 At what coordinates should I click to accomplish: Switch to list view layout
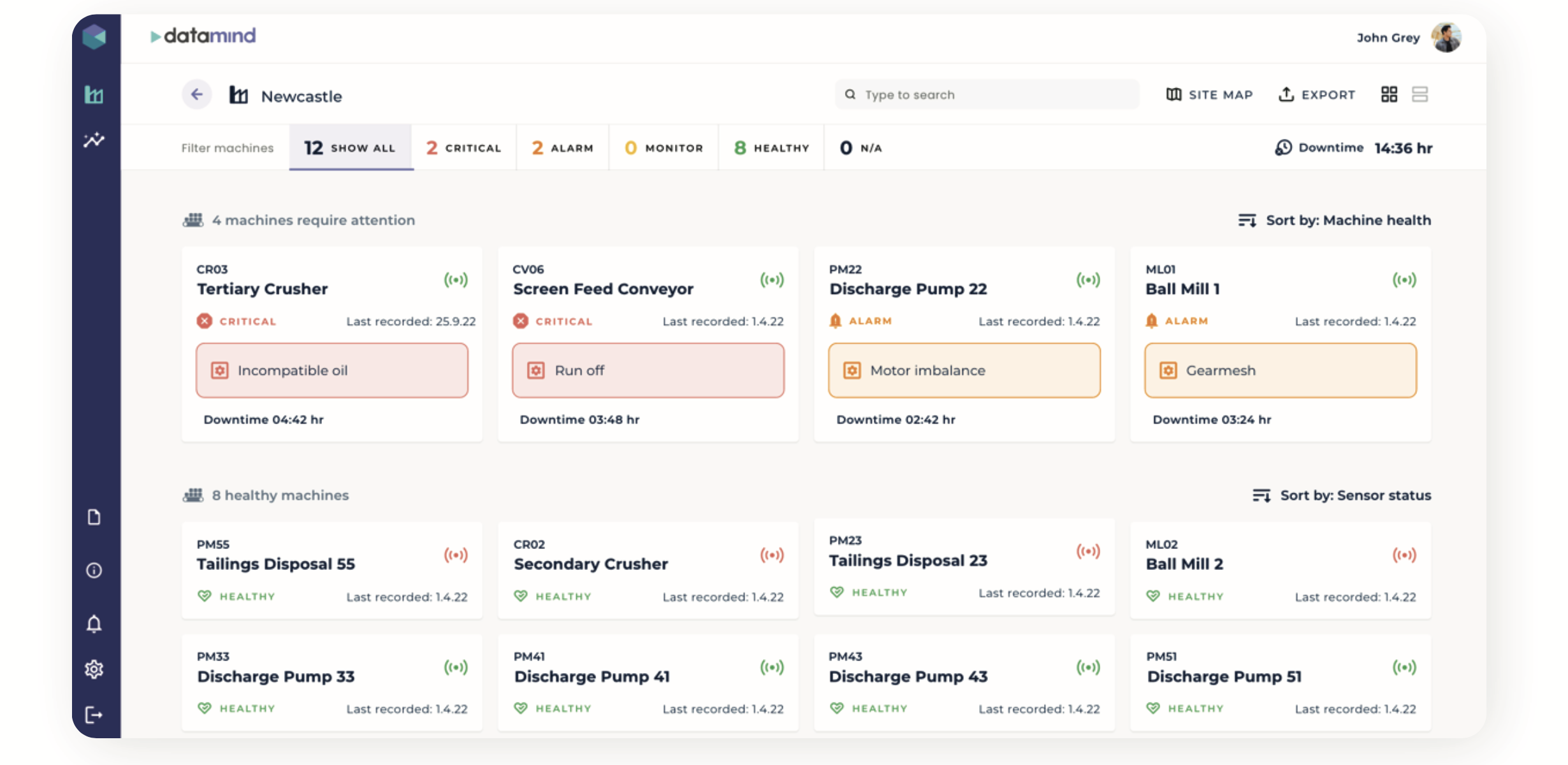click(x=1419, y=94)
